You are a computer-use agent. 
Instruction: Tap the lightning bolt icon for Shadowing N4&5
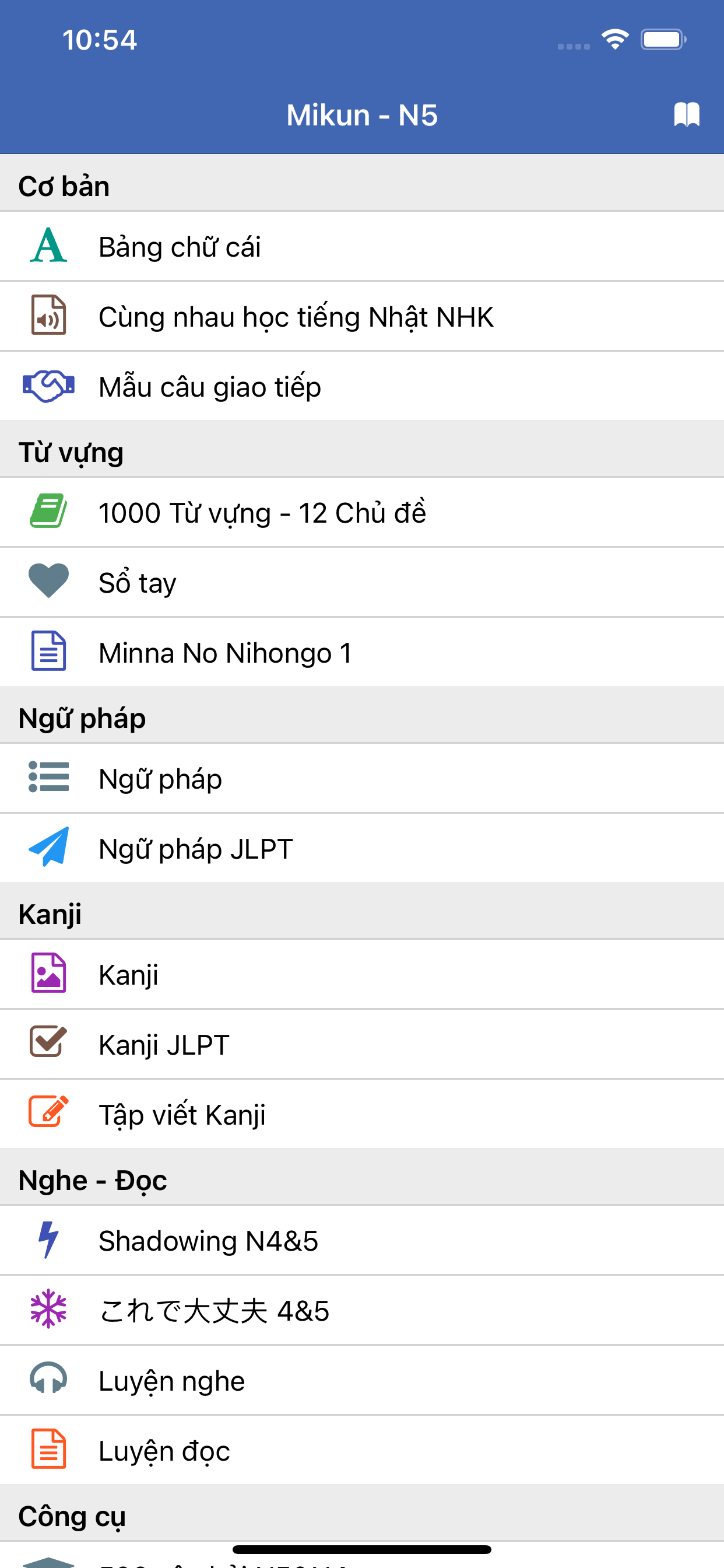48,1240
